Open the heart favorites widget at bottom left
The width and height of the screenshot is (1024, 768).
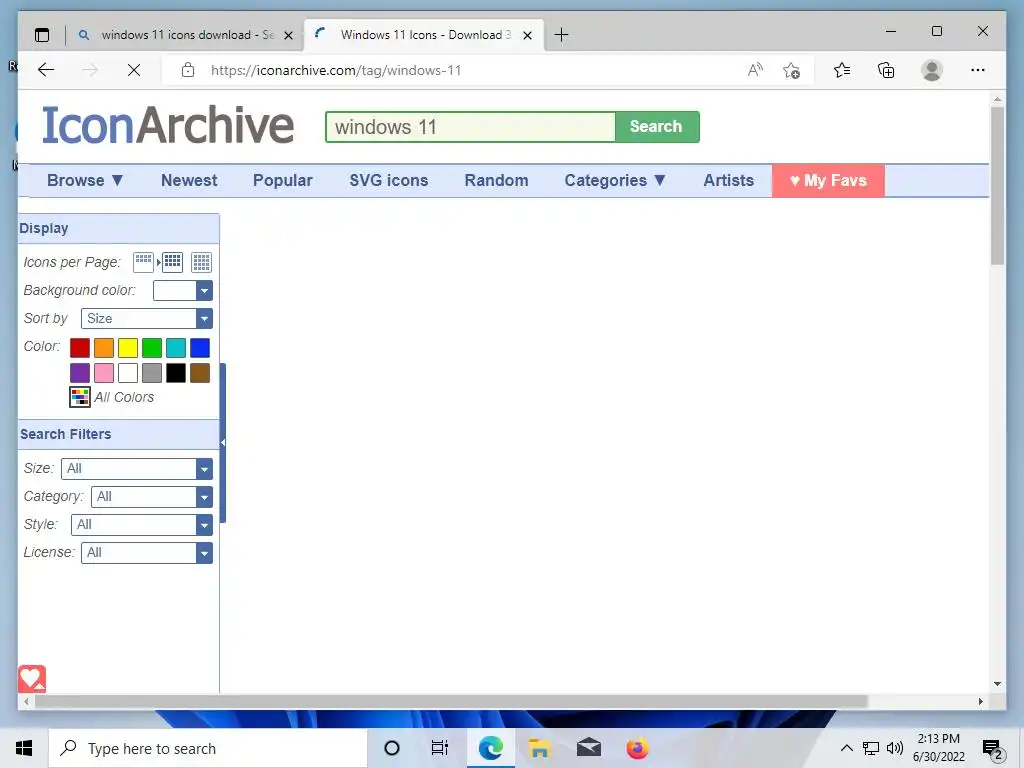tap(32, 679)
